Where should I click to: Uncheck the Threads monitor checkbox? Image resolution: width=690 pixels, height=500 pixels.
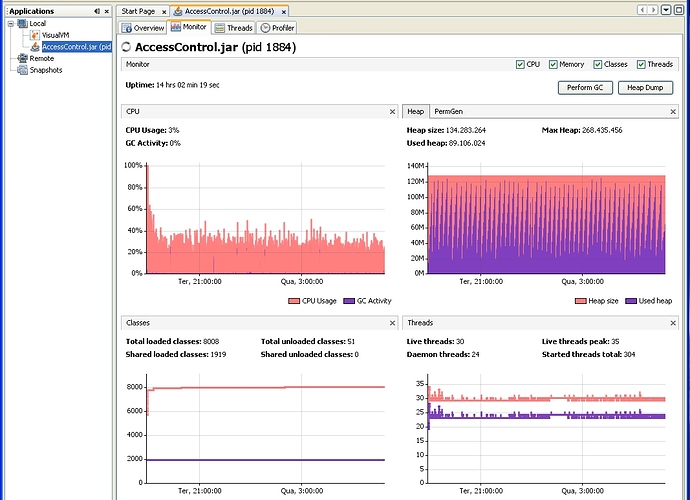tap(642, 65)
